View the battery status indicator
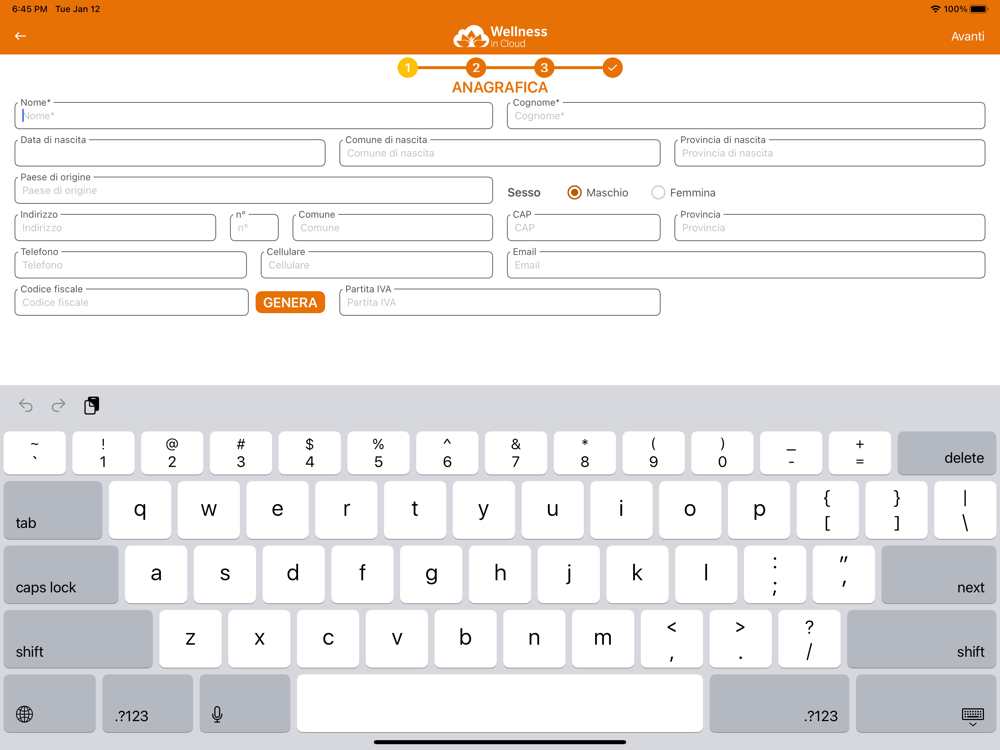Image resolution: width=1000 pixels, height=750 pixels. [978, 9]
